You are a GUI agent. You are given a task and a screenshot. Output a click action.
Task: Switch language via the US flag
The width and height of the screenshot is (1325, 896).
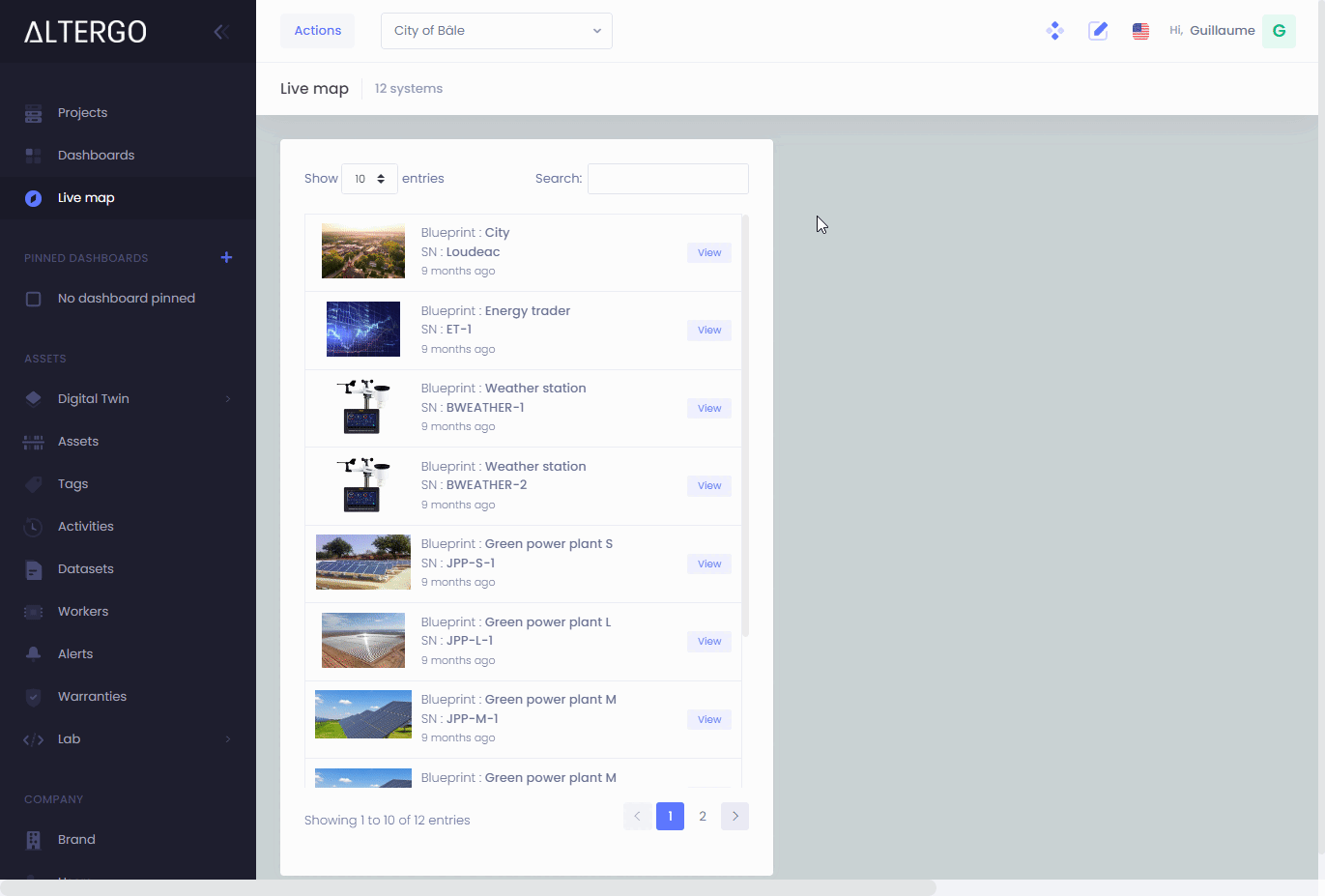1140,30
